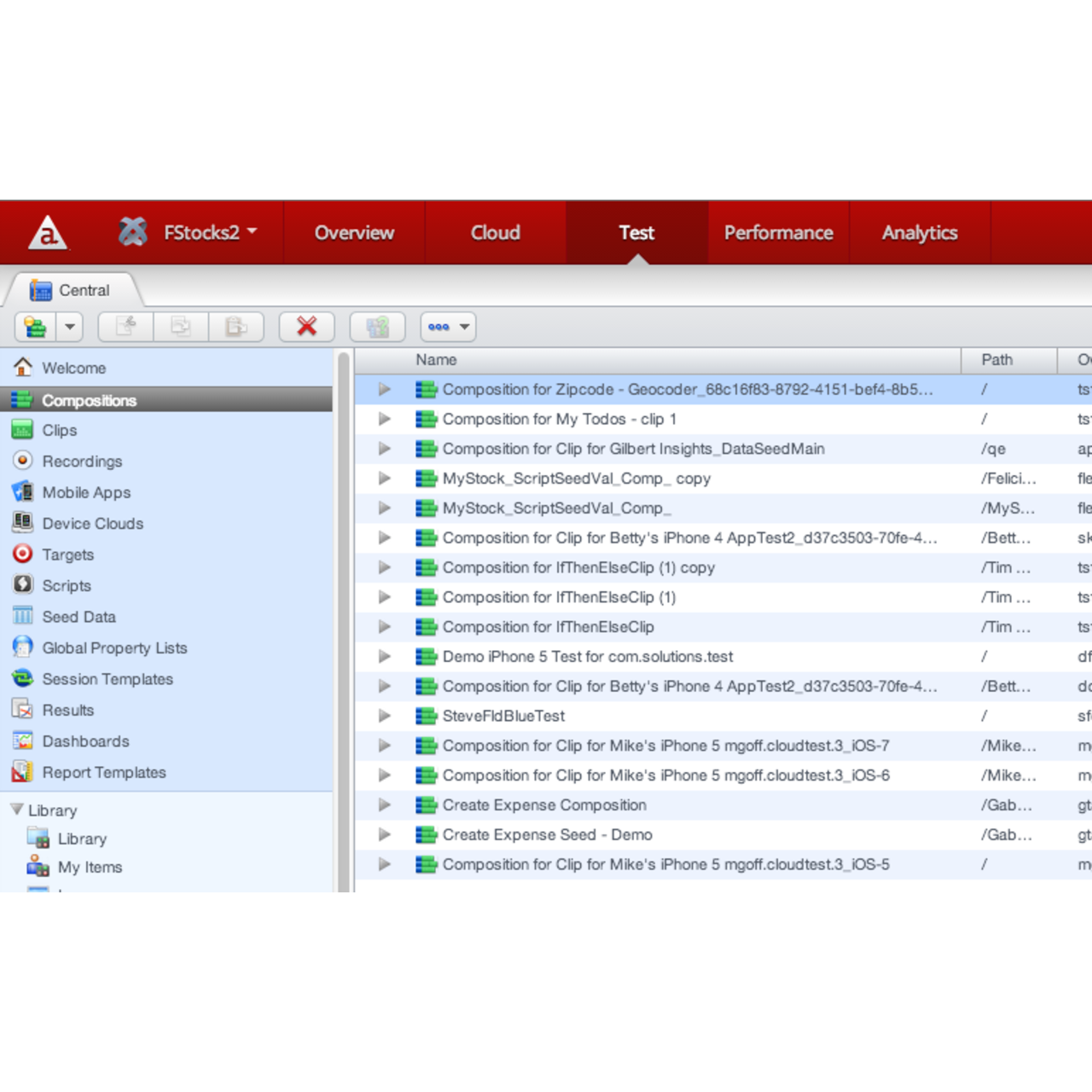Viewport: 1092px width, 1092px height.
Task: Switch to the Performance tab
Action: [x=778, y=232]
